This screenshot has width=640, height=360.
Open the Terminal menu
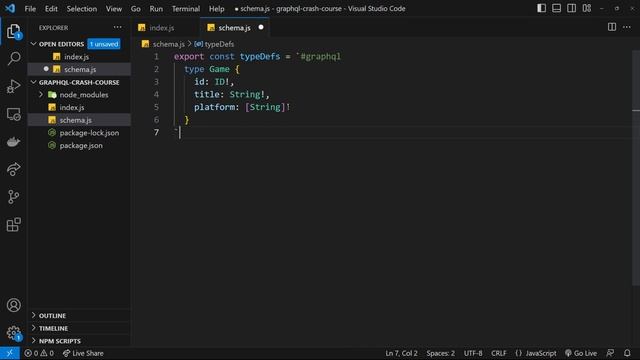tap(186, 9)
